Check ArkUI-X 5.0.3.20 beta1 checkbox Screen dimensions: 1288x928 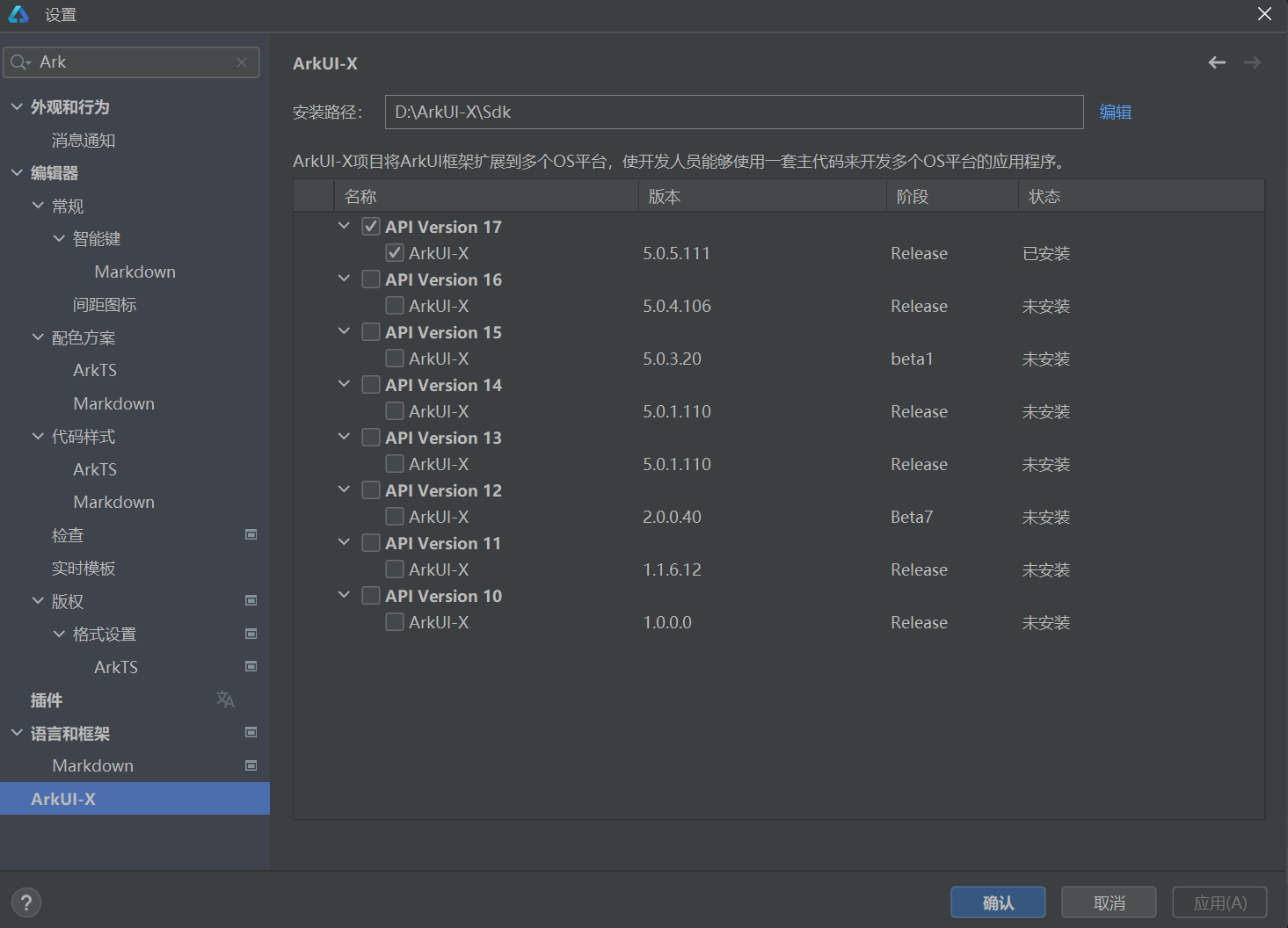pos(395,359)
